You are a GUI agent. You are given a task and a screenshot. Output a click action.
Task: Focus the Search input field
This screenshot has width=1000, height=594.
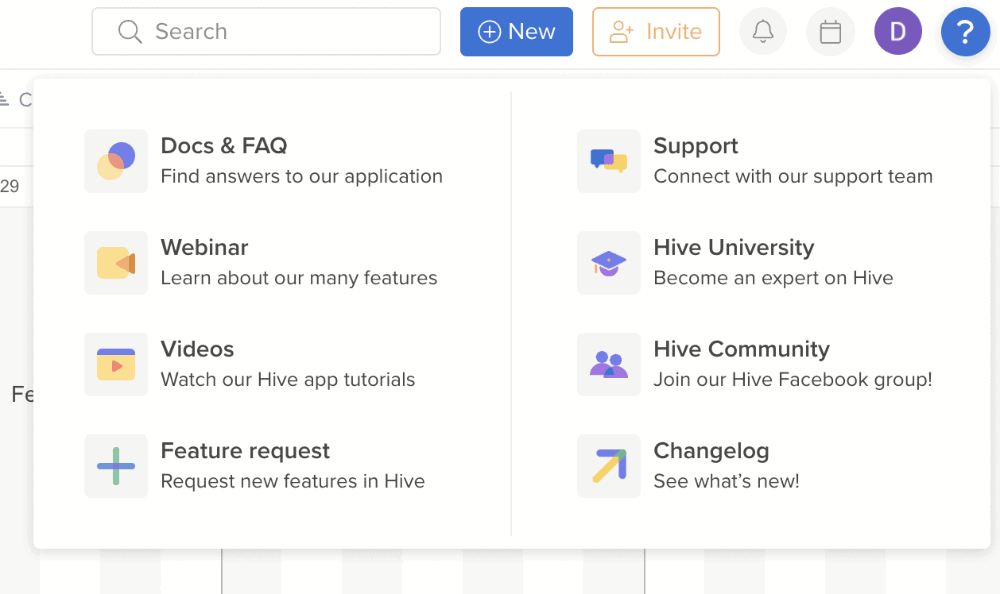pos(266,31)
